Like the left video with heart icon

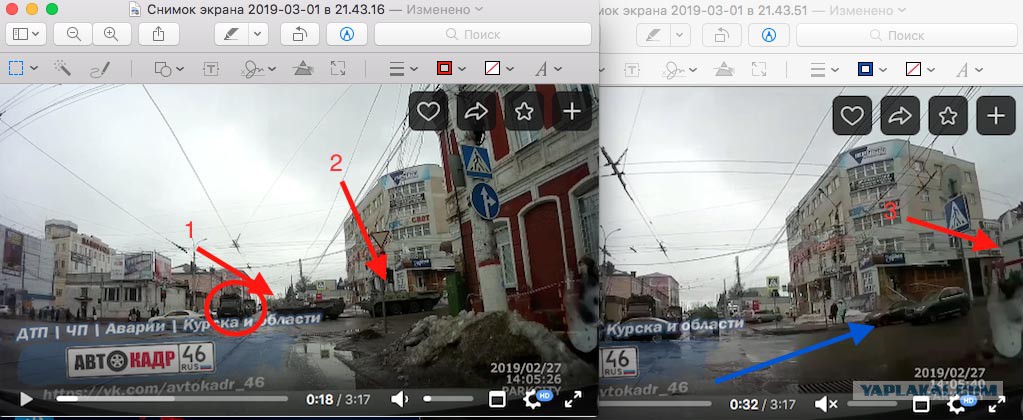point(428,112)
